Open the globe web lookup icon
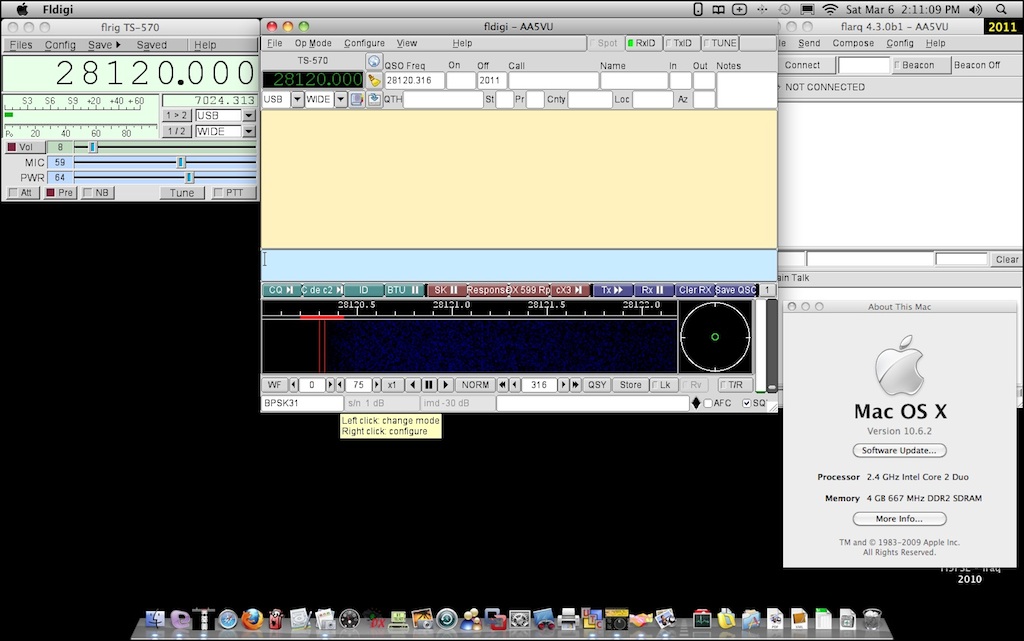 point(374,62)
